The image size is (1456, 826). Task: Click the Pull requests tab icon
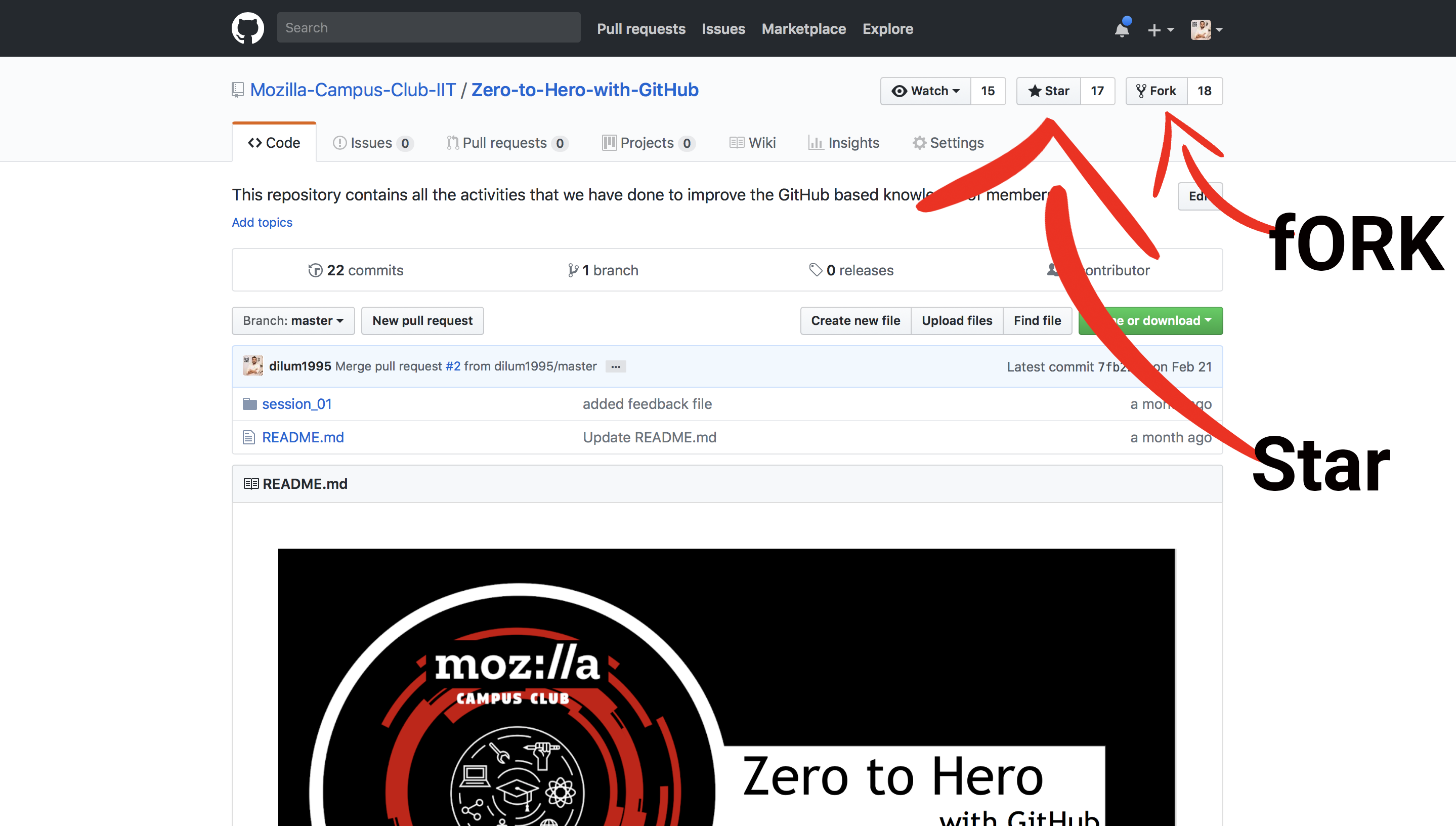click(x=451, y=143)
